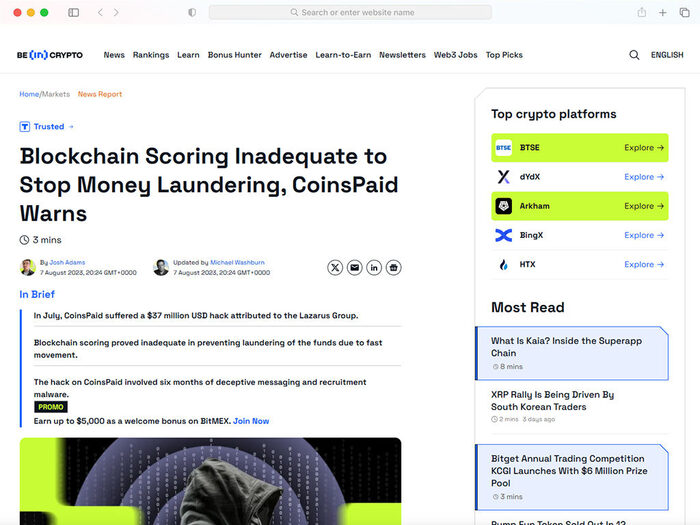Click the browser back arrow
Image resolution: width=700 pixels, height=525 pixels.
pyautogui.click(x=100, y=12)
